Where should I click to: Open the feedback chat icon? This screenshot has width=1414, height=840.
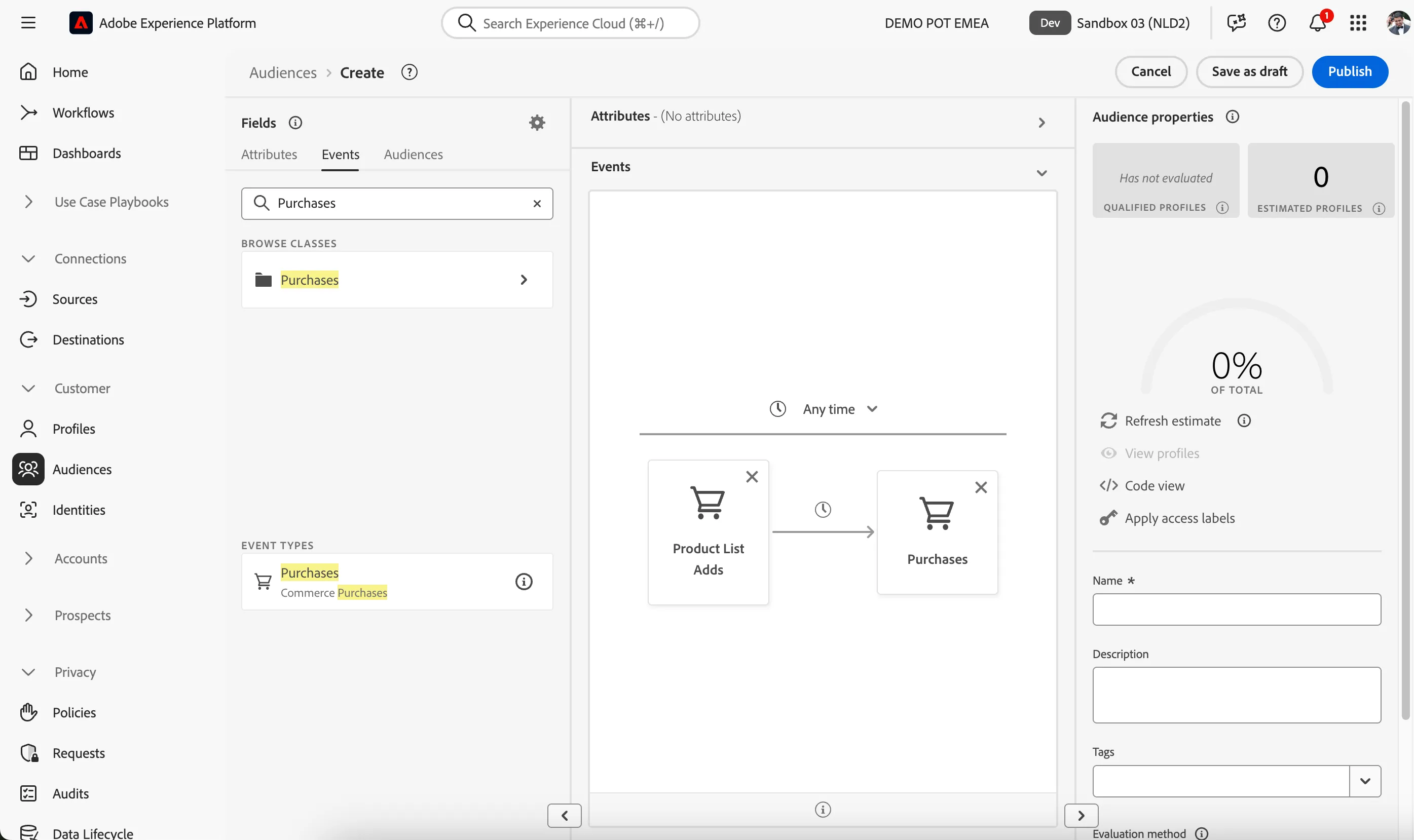[1236, 23]
